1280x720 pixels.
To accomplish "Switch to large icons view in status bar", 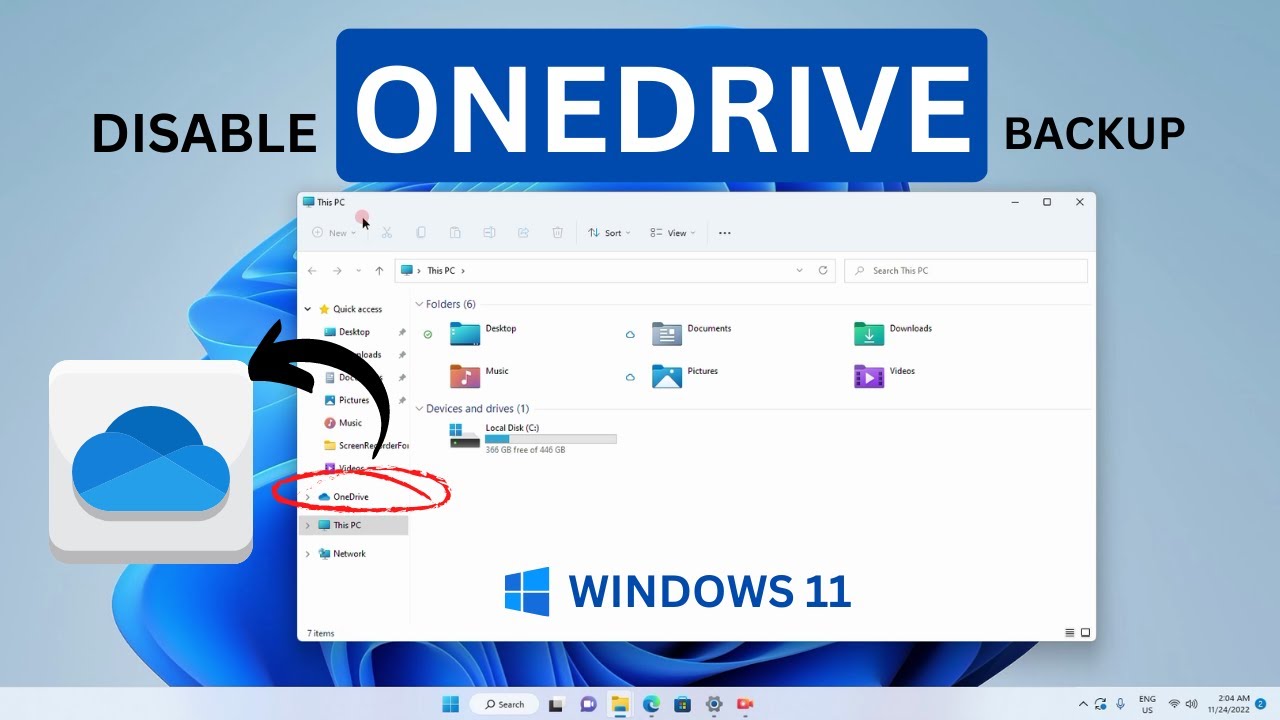I will click(x=1086, y=633).
